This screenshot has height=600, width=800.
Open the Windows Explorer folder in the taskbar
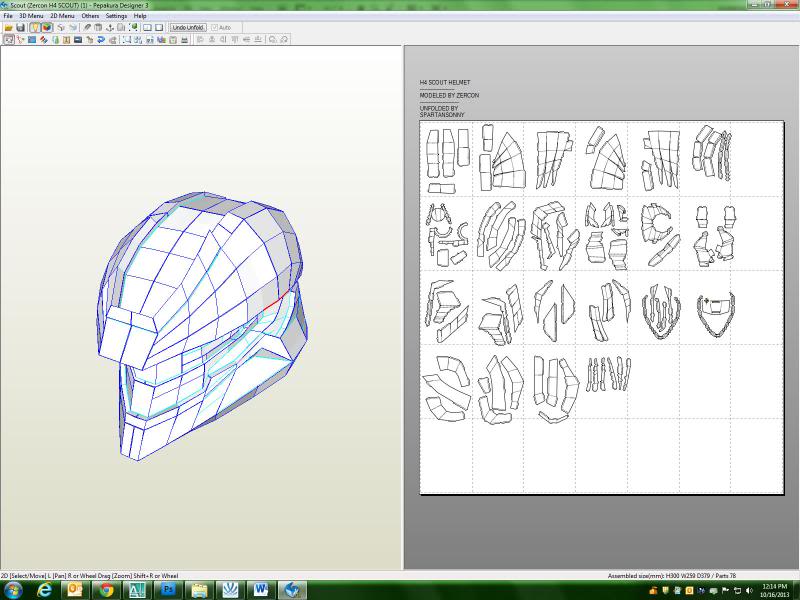[x=199, y=590]
